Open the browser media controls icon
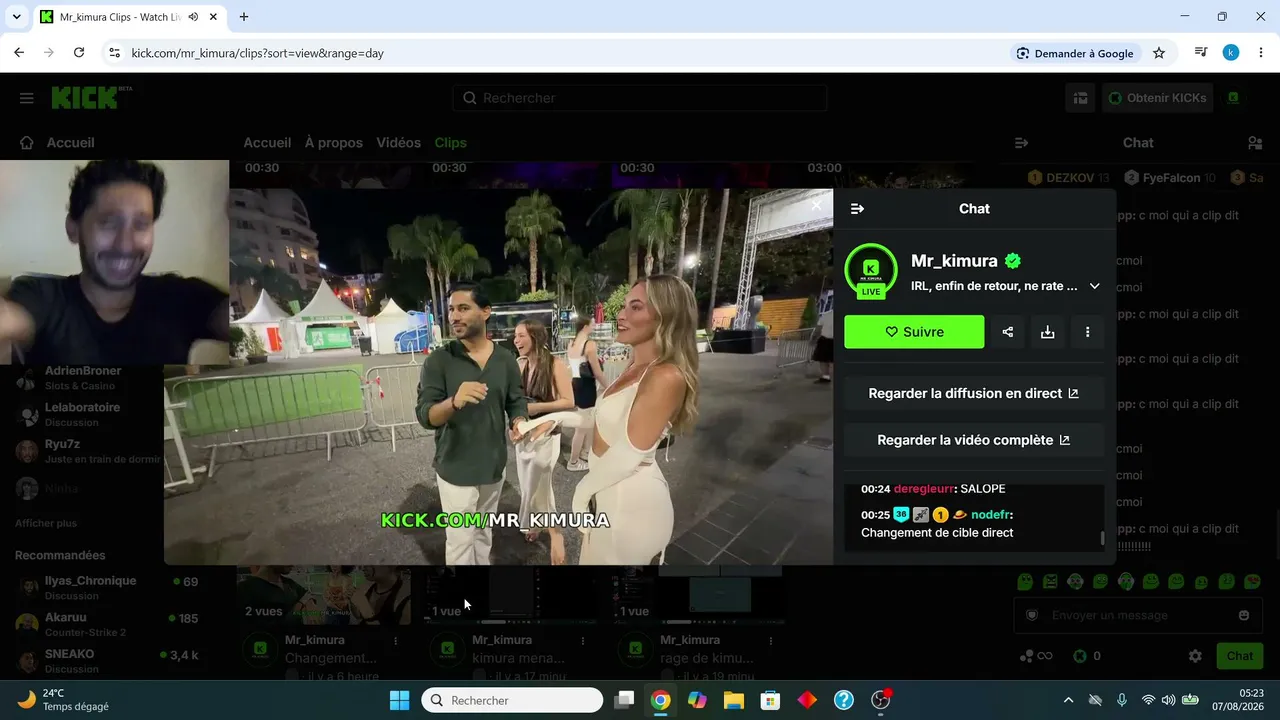Viewport: 1280px width, 720px height. 1201,53
